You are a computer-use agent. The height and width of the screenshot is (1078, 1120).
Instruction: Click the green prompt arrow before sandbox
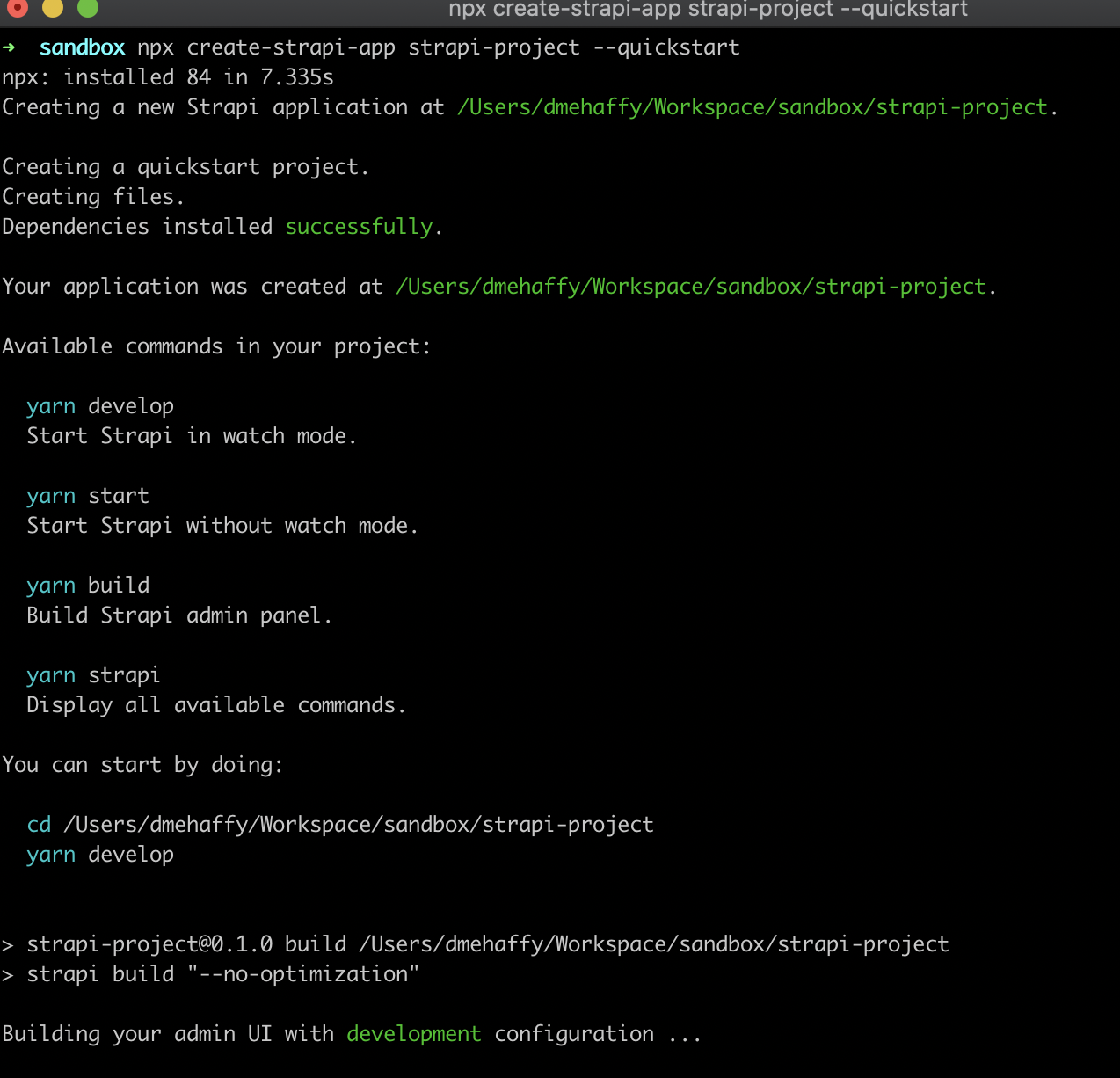pyautogui.click(x=9, y=47)
